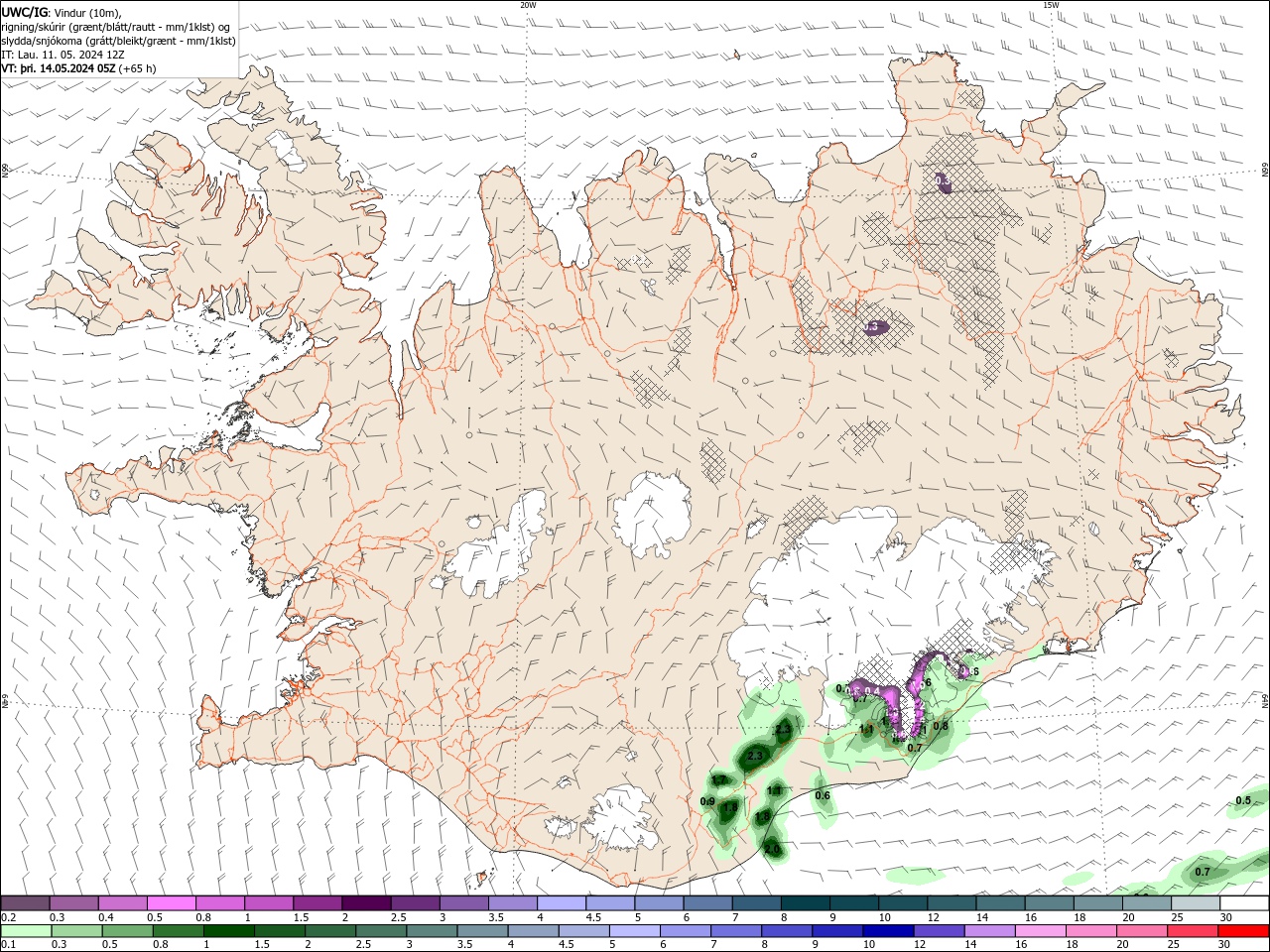Select the dark teal 9–10 swatch in the top legend row
The image size is (1270, 952).
pos(854,903)
